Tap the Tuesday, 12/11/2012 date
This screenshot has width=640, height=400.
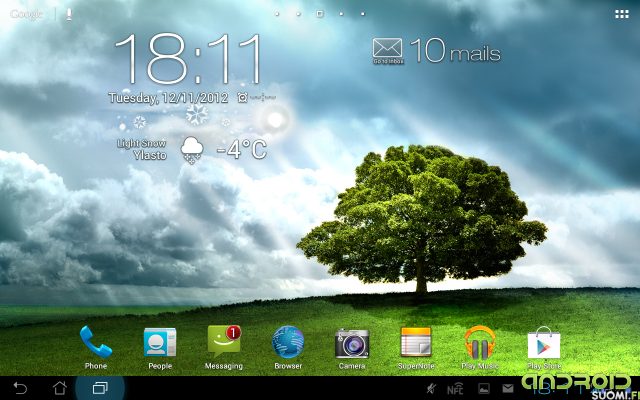[x=168, y=98]
